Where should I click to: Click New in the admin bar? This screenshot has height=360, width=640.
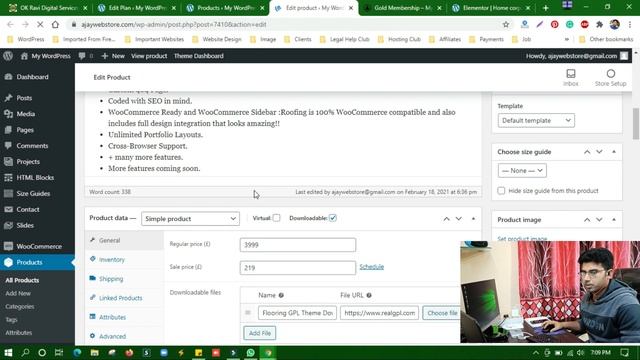[113, 56]
